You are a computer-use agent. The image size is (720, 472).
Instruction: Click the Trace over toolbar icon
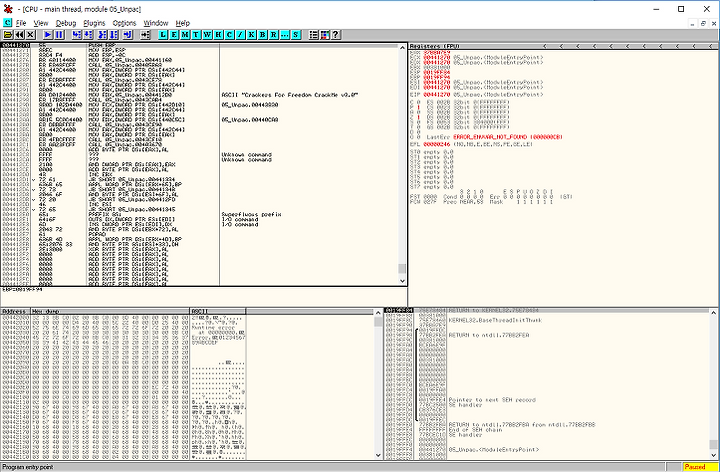[x=114, y=34]
